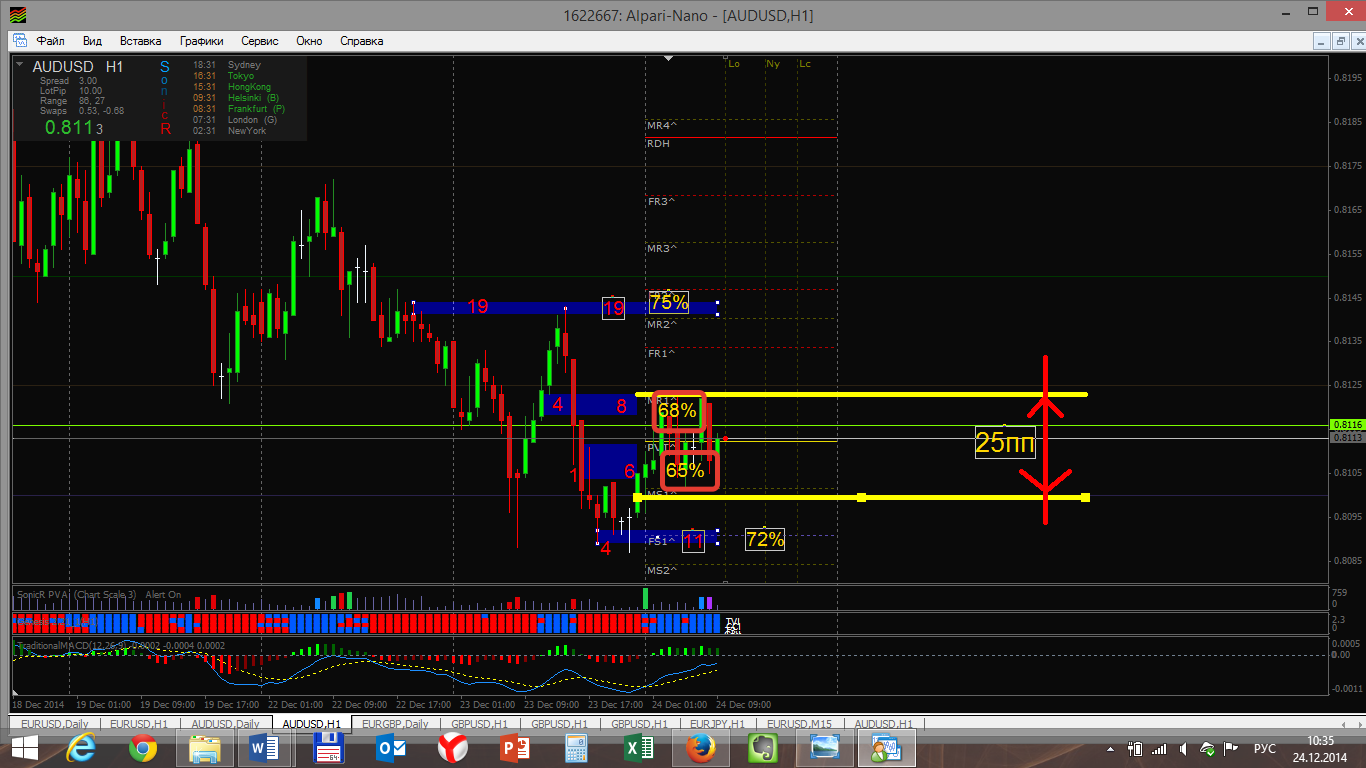This screenshot has width=1366, height=768.
Task: Open Evernote from the taskbar
Action: pos(762,748)
